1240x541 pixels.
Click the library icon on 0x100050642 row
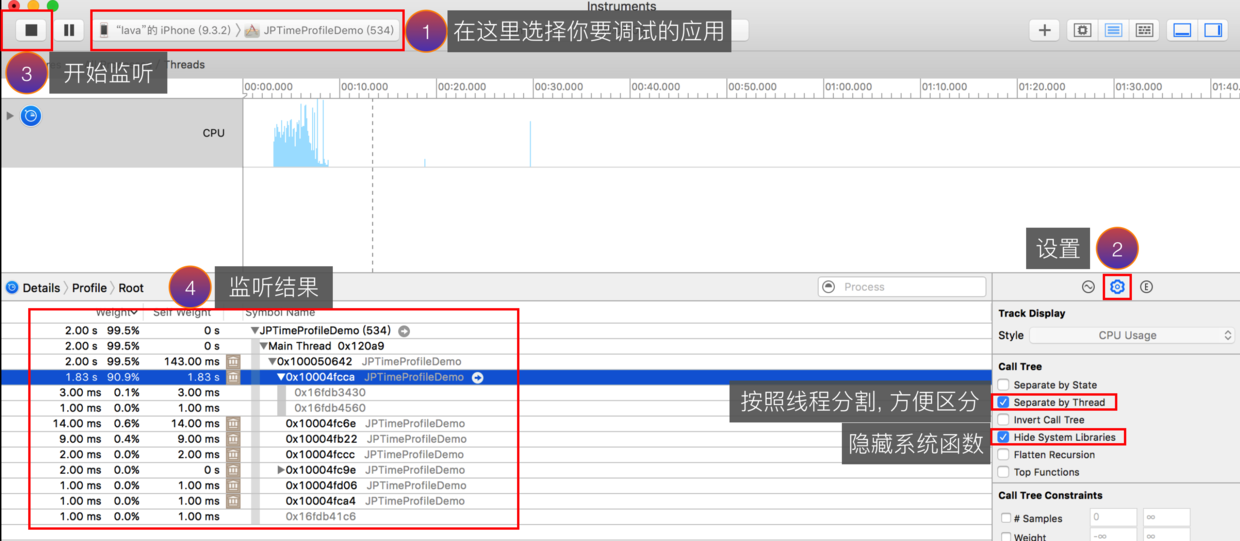coord(233,362)
